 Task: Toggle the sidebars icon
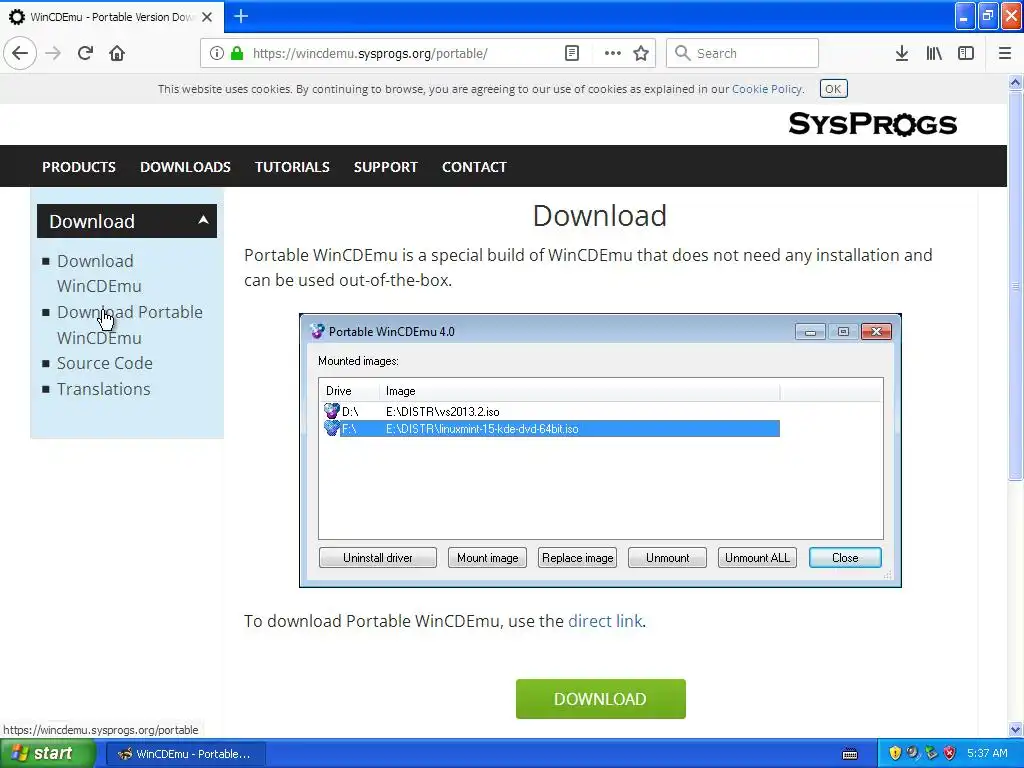coord(966,53)
